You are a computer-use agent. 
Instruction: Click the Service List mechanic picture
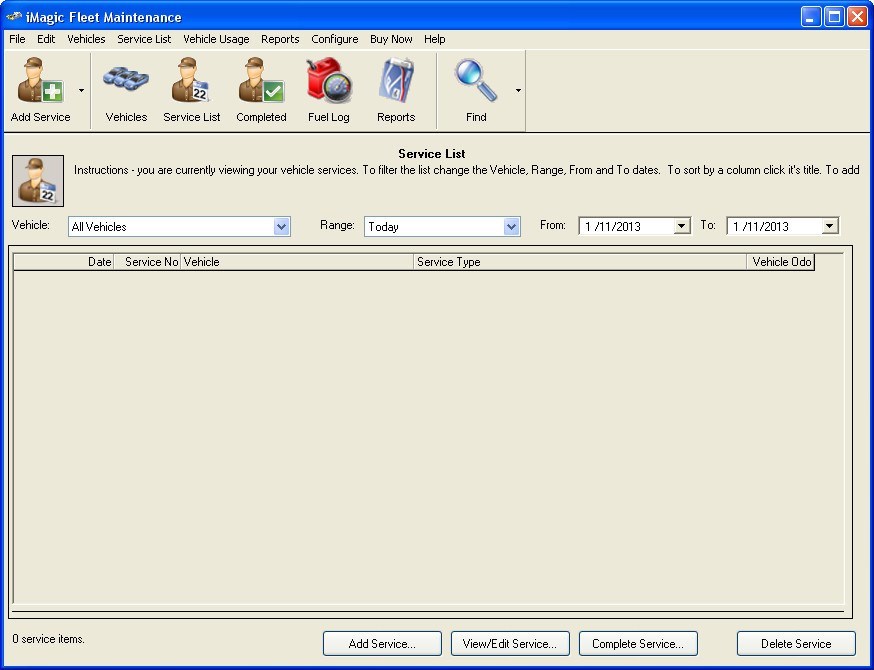click(x=38, y=181)
